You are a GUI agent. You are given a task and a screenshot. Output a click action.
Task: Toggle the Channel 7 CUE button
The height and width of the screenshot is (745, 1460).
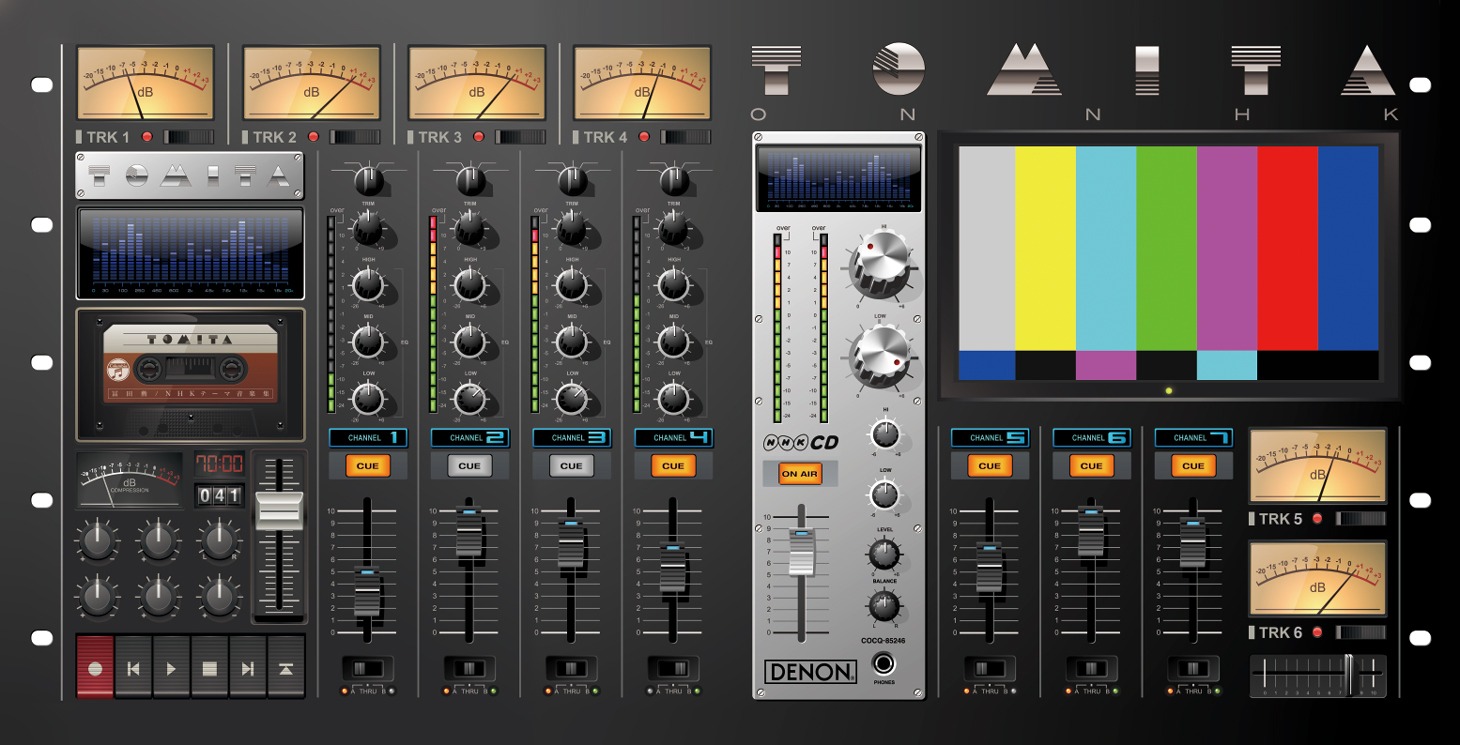(1193, 466)
